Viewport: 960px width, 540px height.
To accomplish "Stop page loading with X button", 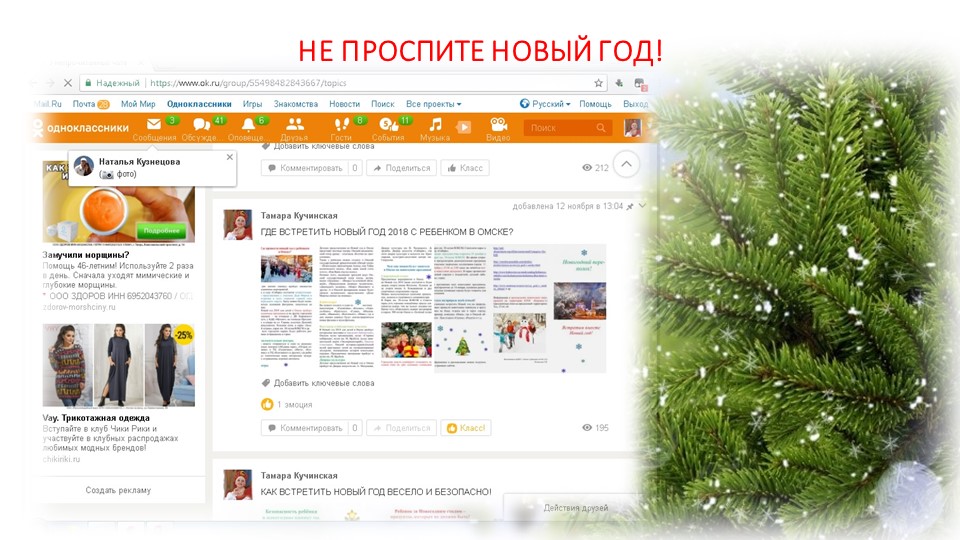I will tap(68, 83).
